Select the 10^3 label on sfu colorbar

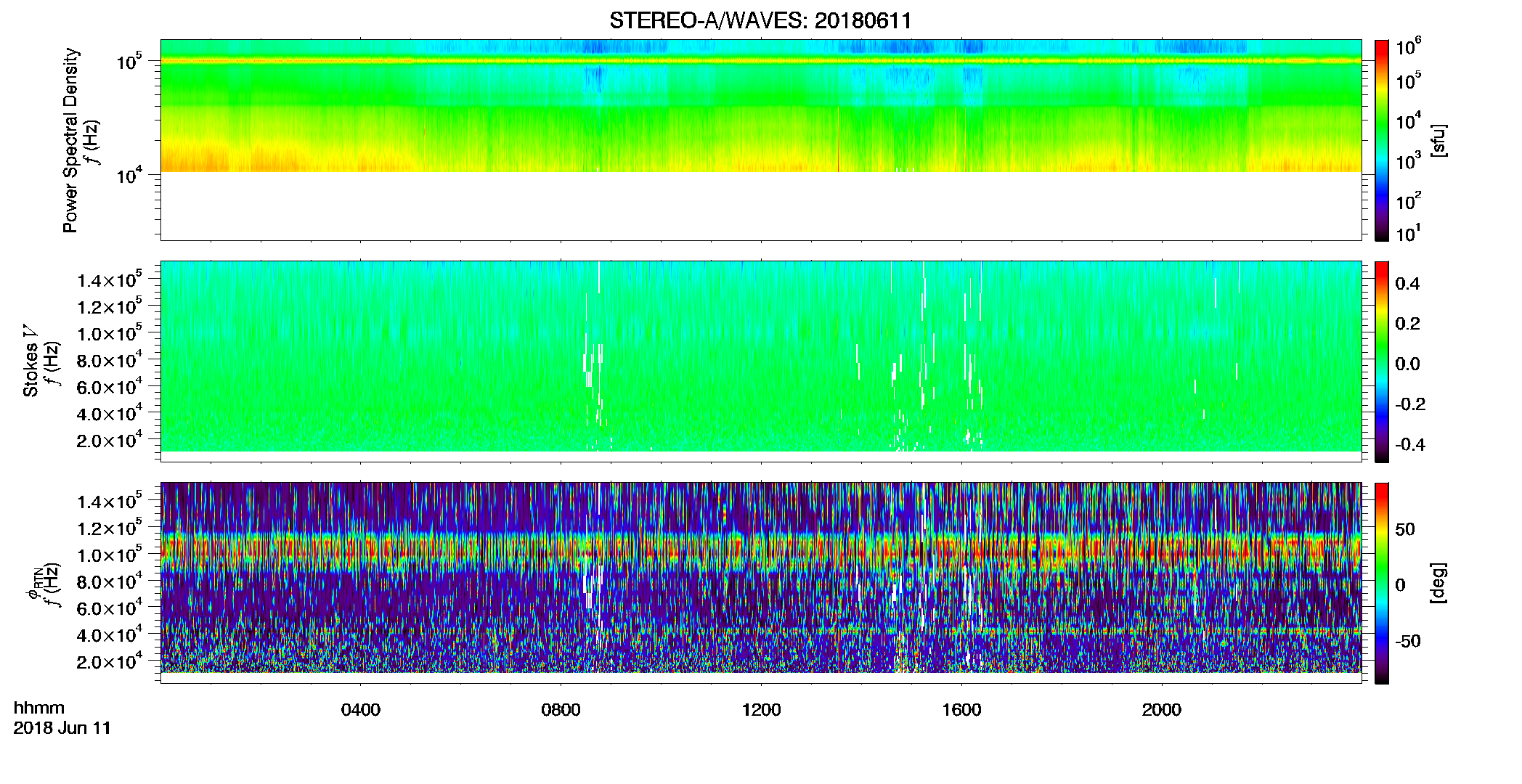click(x=1409, y=160)
